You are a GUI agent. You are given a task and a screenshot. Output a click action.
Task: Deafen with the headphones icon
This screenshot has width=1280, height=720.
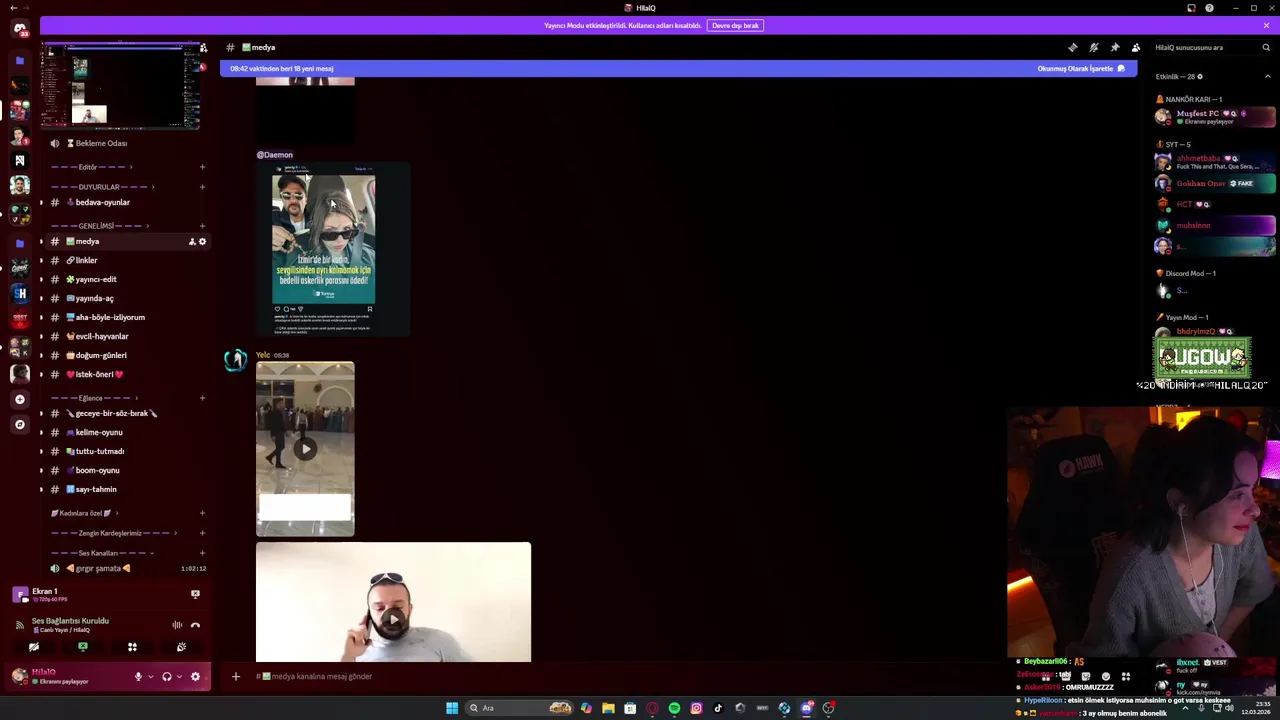pos(167,677)
